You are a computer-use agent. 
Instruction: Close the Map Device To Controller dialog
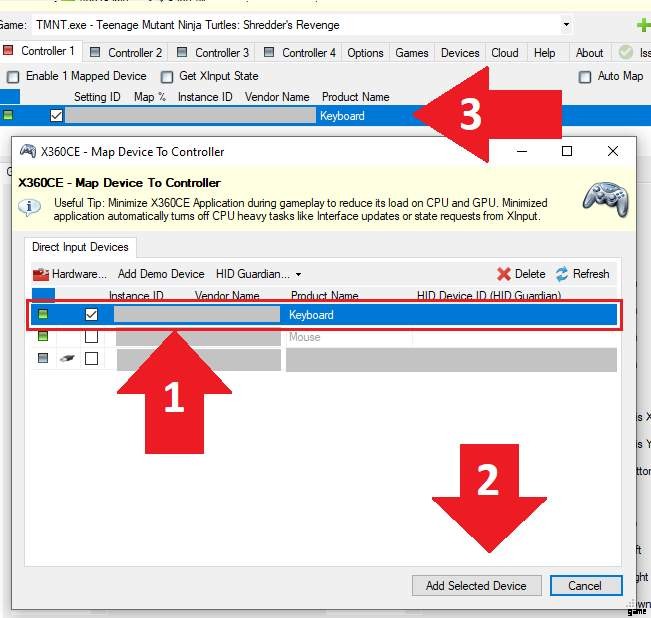[x=612, y=151]
